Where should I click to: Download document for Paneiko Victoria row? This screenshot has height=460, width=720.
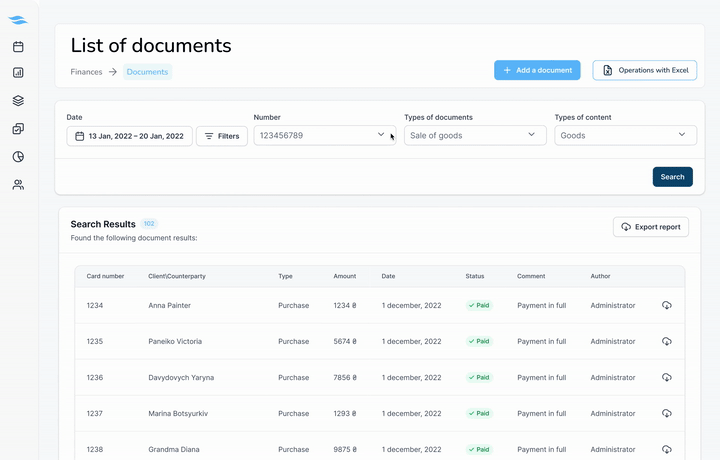pos(667,342)
